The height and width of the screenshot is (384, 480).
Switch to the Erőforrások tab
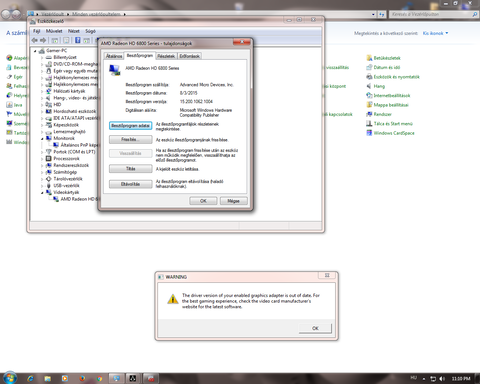tap(189, 56)
